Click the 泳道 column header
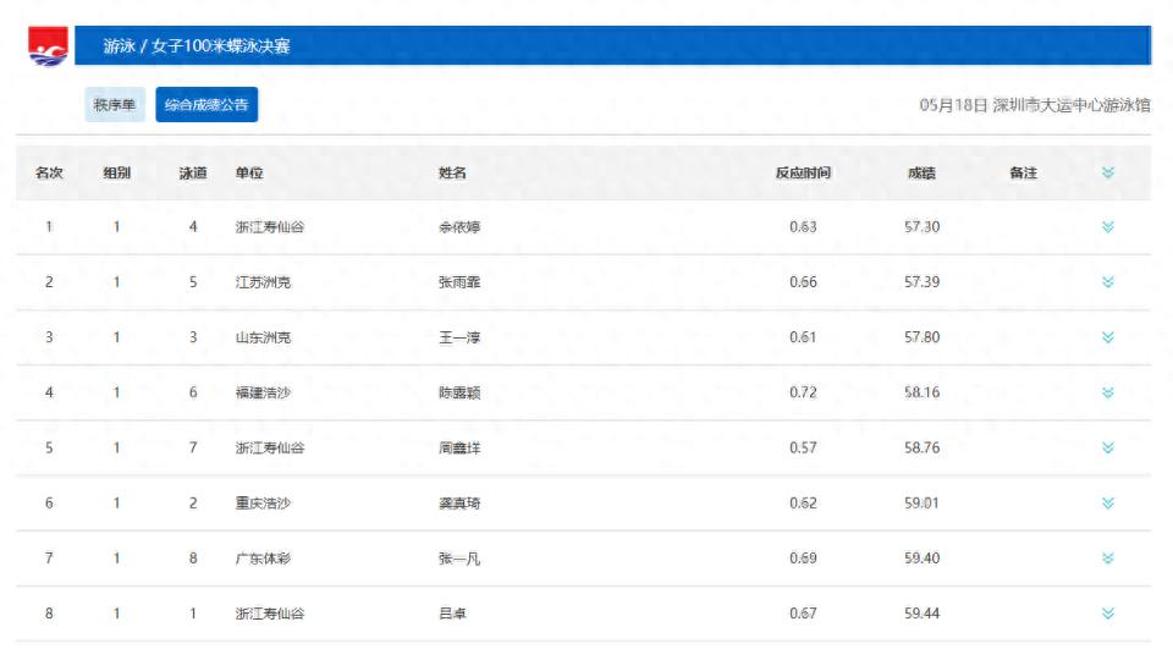Viewport: 1173px width, 660px height. 193,173
